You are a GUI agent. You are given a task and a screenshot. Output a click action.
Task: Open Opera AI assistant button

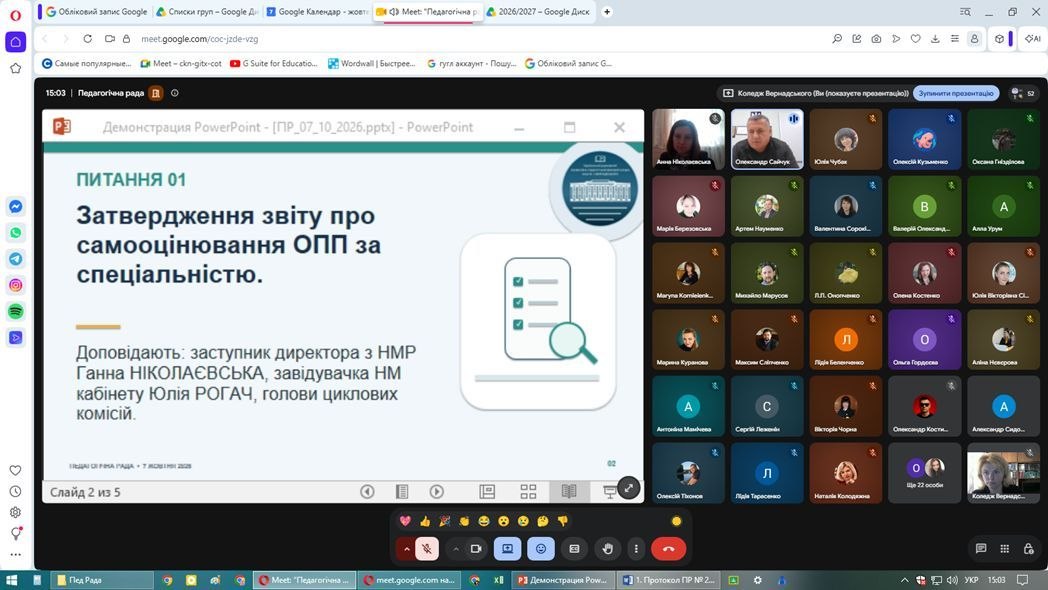coord(1033,39)
